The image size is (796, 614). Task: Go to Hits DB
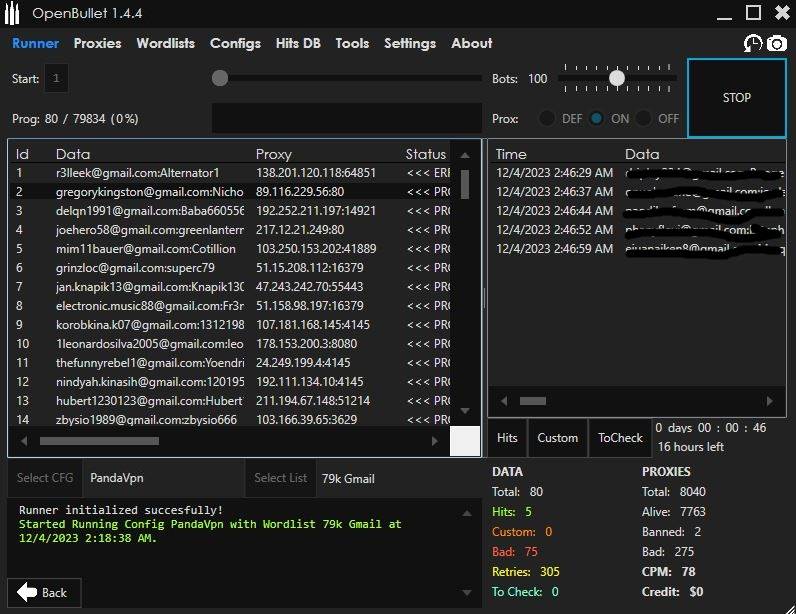298,43
